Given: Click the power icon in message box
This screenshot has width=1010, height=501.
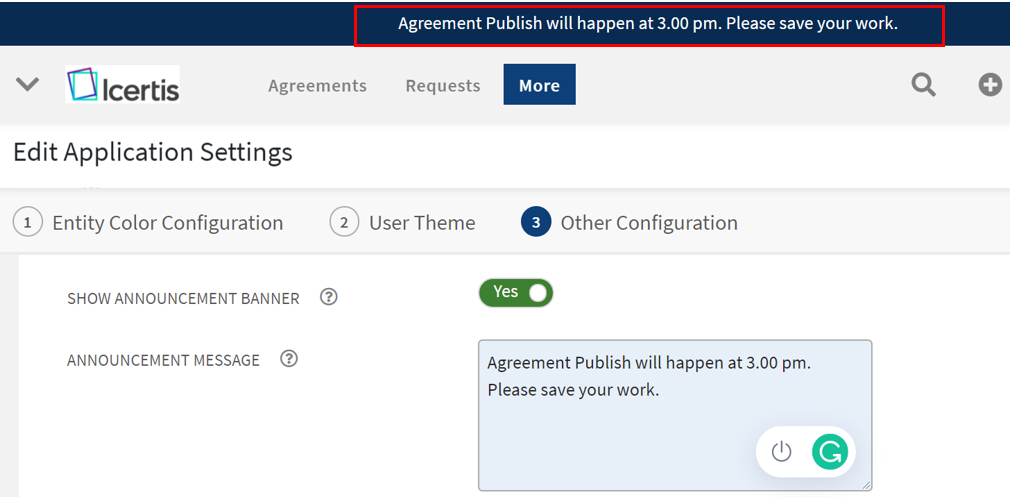Looking at the screenshot, I should 782,452.
